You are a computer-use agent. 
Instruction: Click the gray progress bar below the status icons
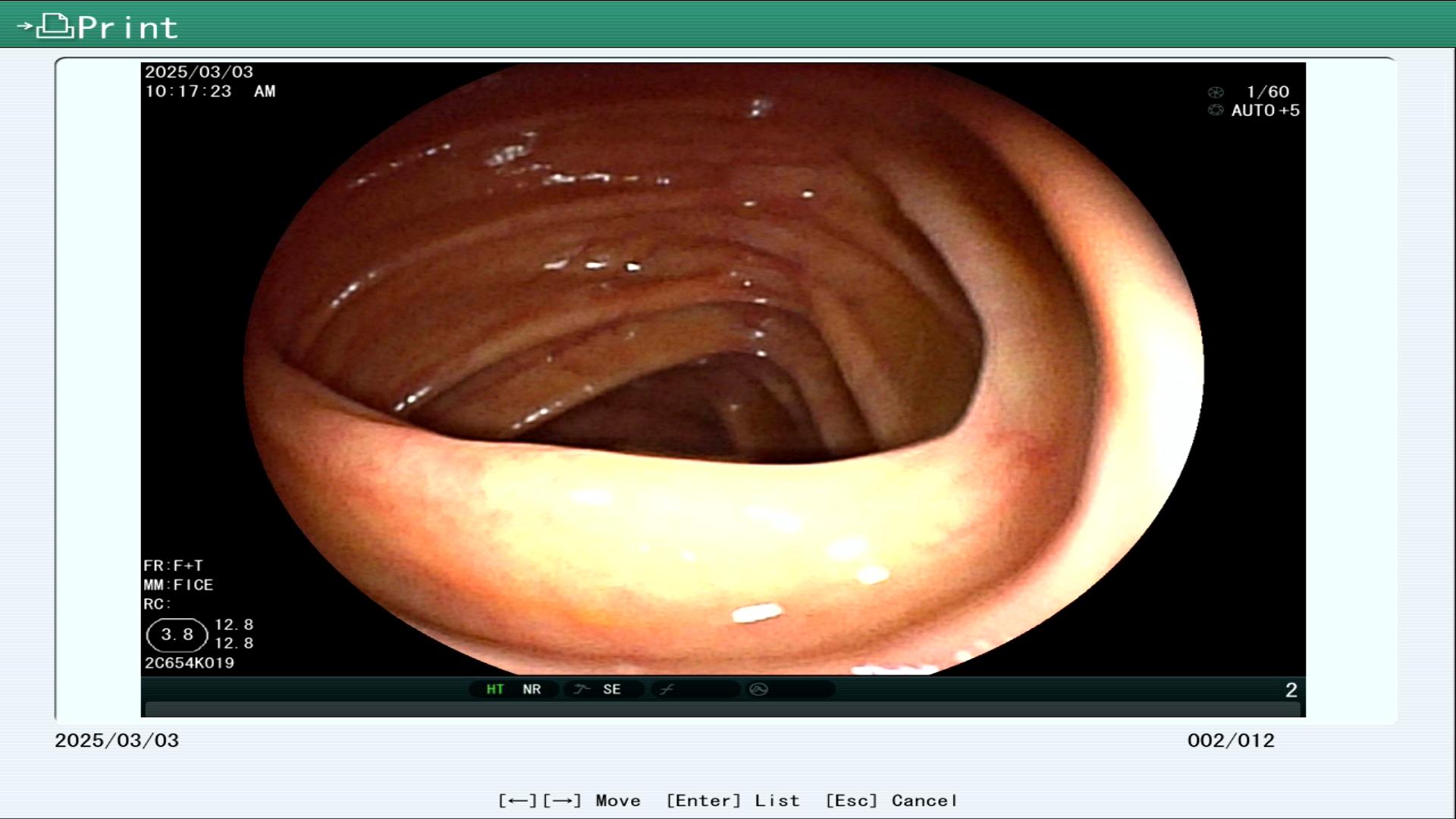[723, 710]
